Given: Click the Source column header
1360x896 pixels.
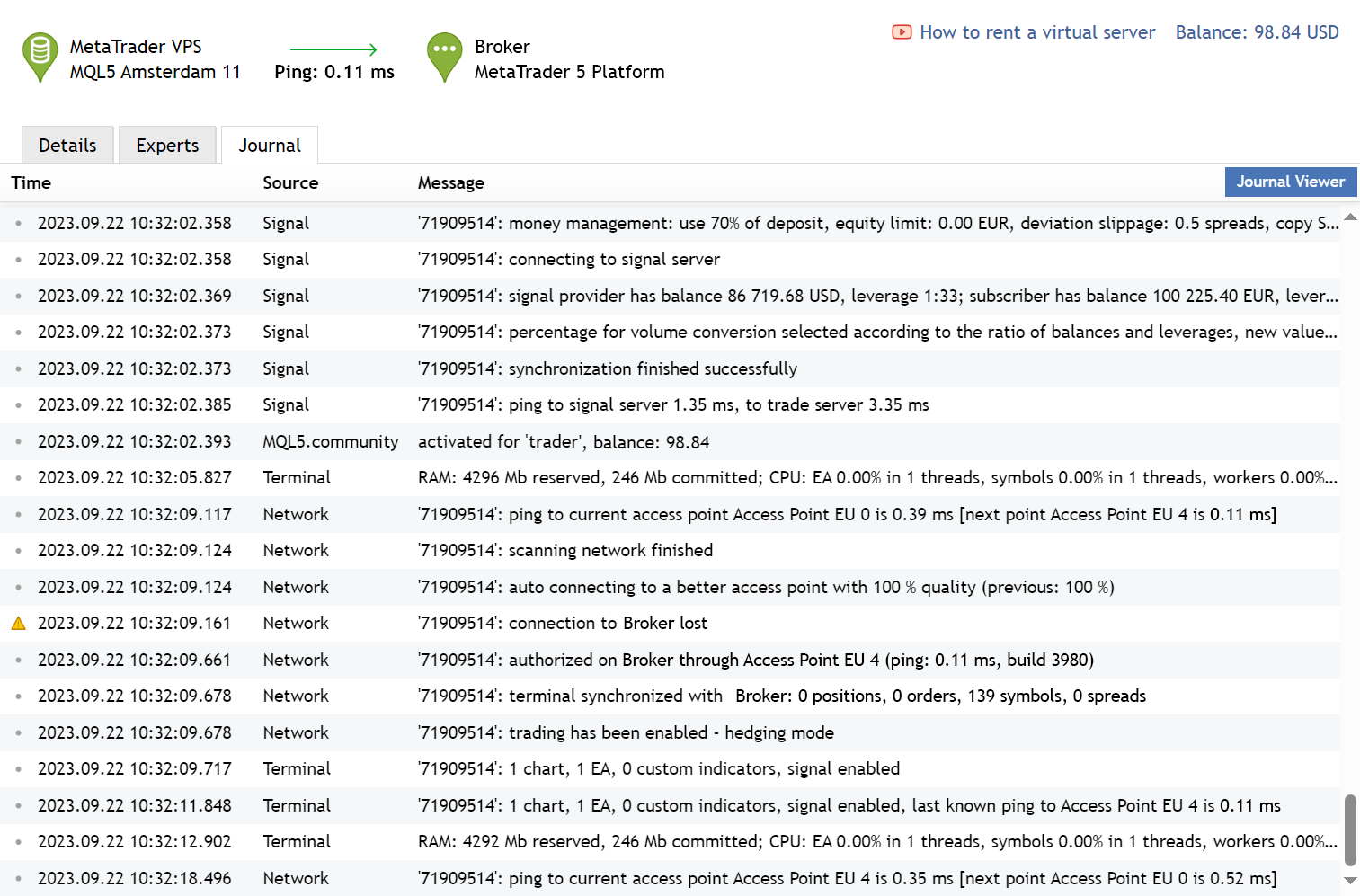Looking at the screenshot, I should click(290, 182).
